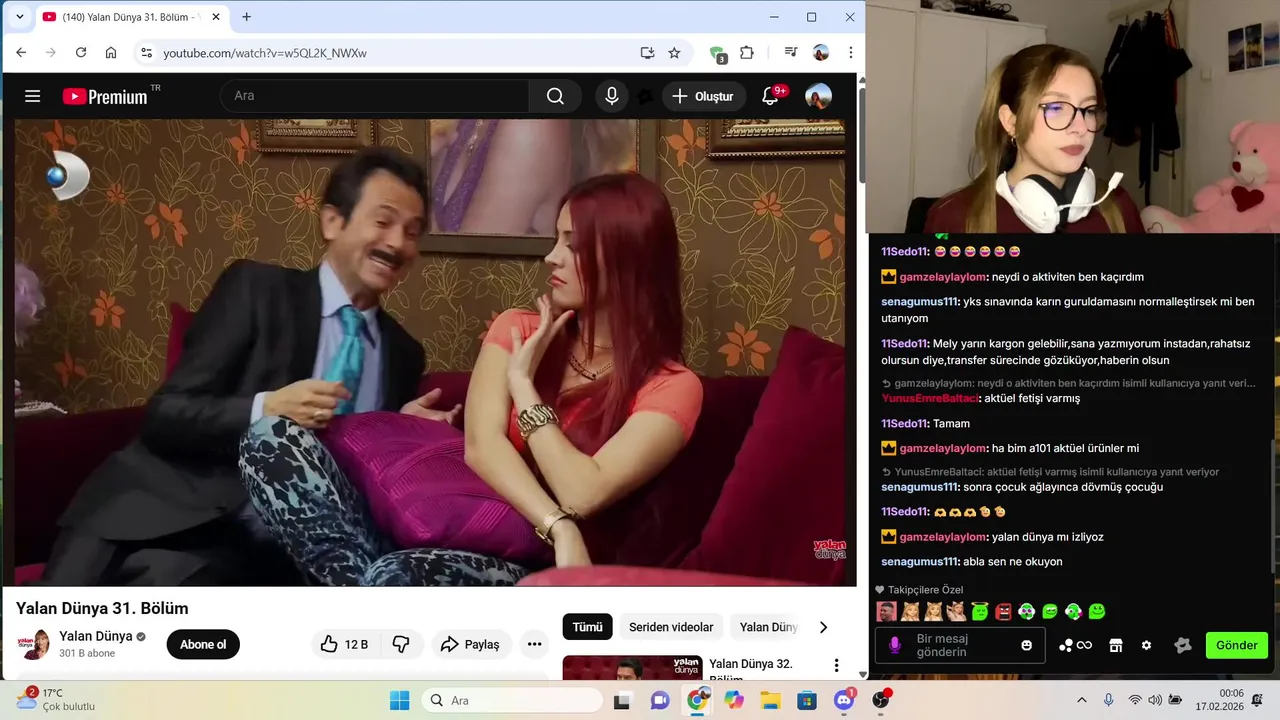This screenshot has width=1280, height=720.
Task: Expand video options menu for Bölüm 32
Action: coord(836,665)
